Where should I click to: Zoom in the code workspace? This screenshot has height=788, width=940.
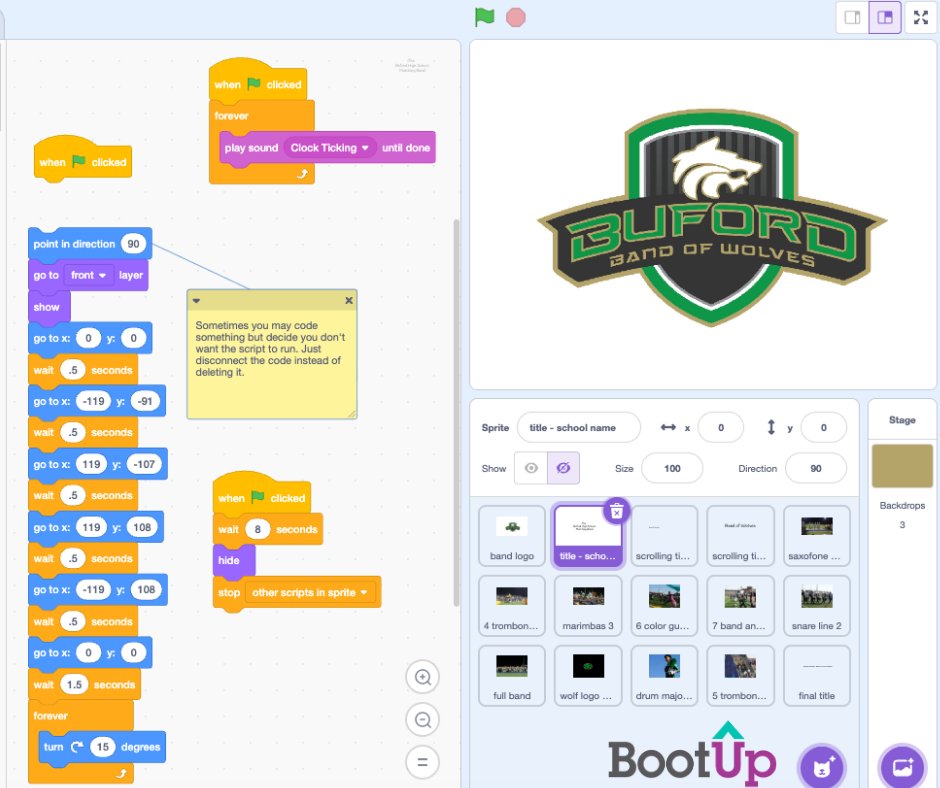point(423,677)
